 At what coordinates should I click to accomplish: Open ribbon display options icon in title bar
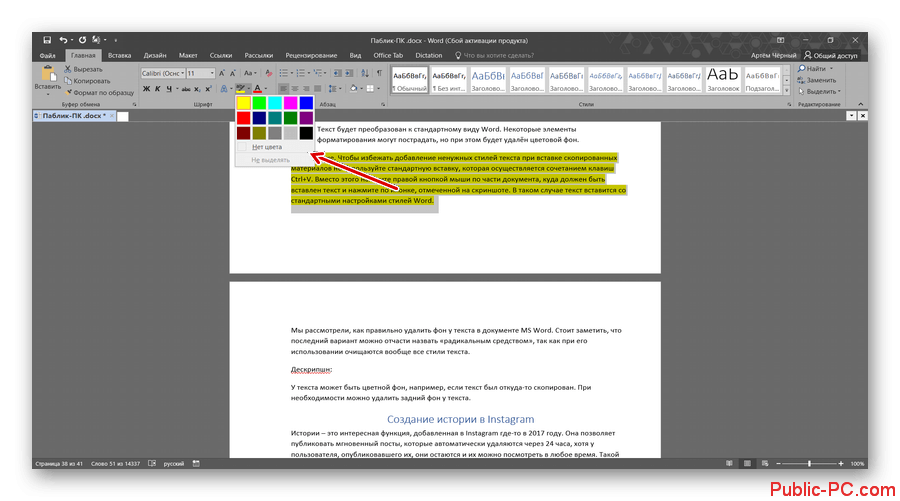coord(781,40)
